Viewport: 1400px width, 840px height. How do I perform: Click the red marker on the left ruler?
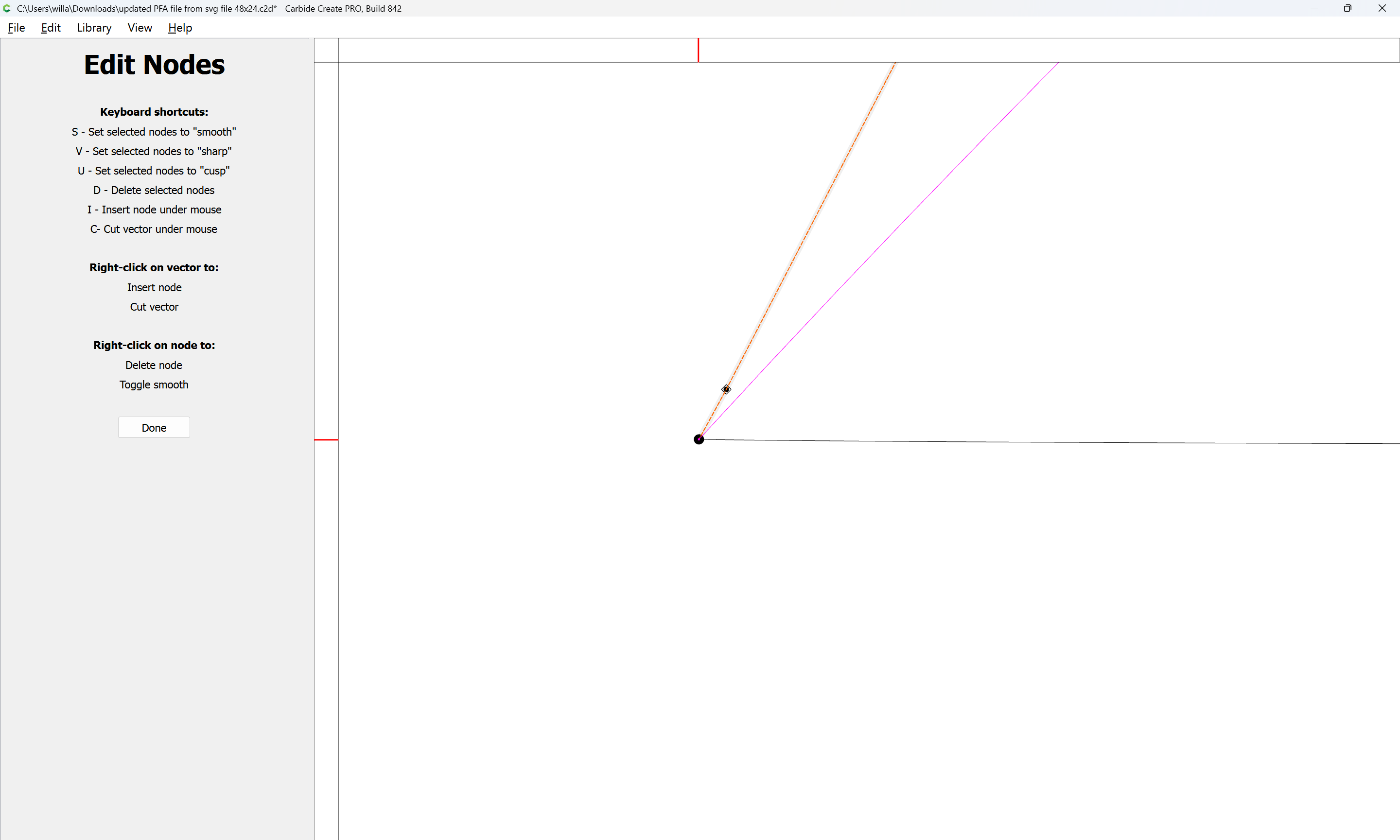click(326, 439)
